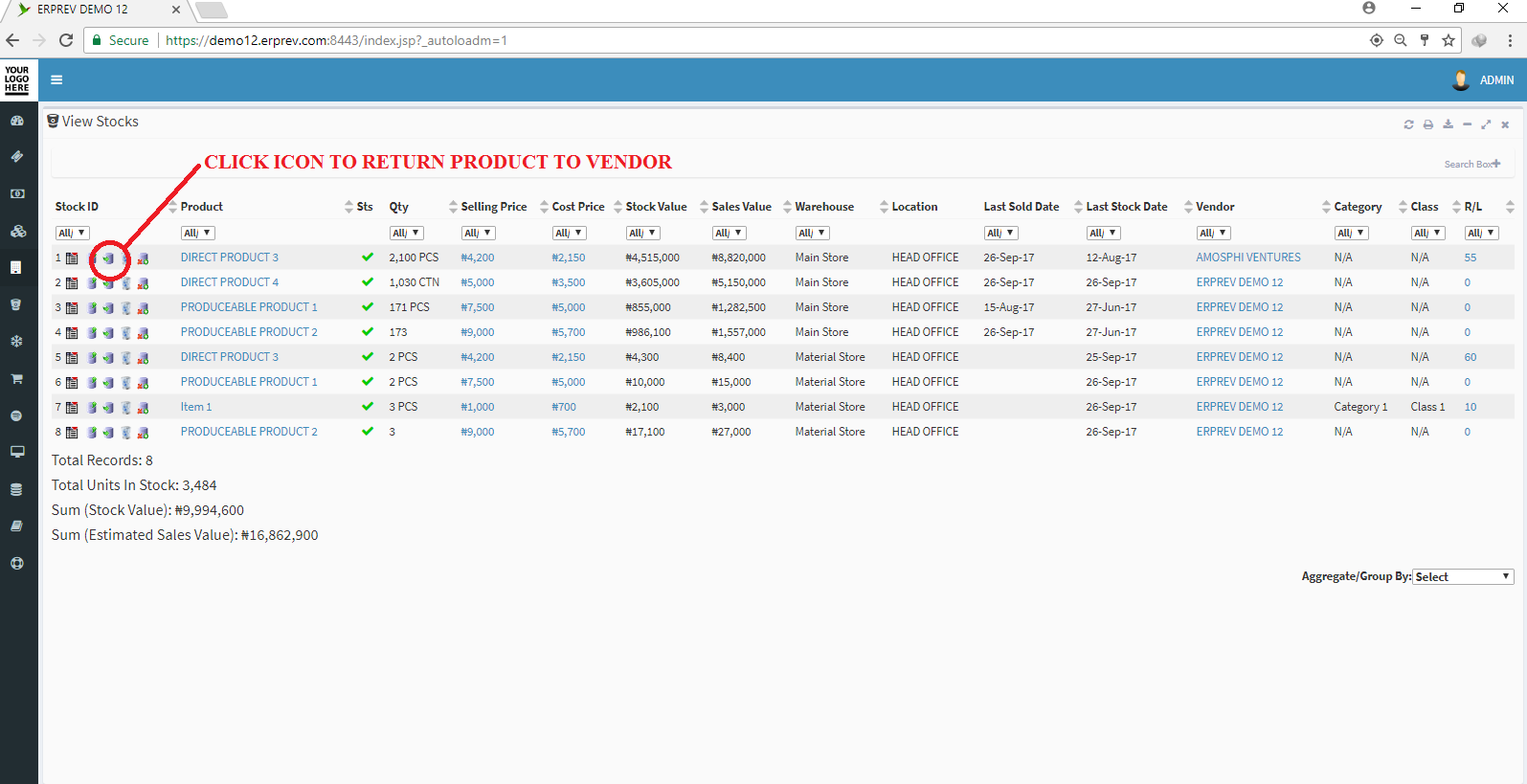The width and height of the screenshot is (1527, 784).
Task: Open the Category filter dropdown
Action: point(1351,233)
